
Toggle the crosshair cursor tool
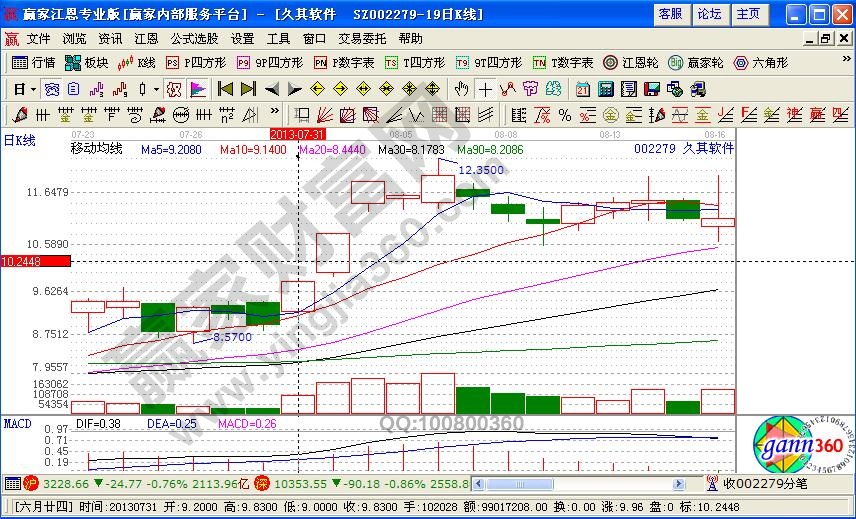click(485, 89)
